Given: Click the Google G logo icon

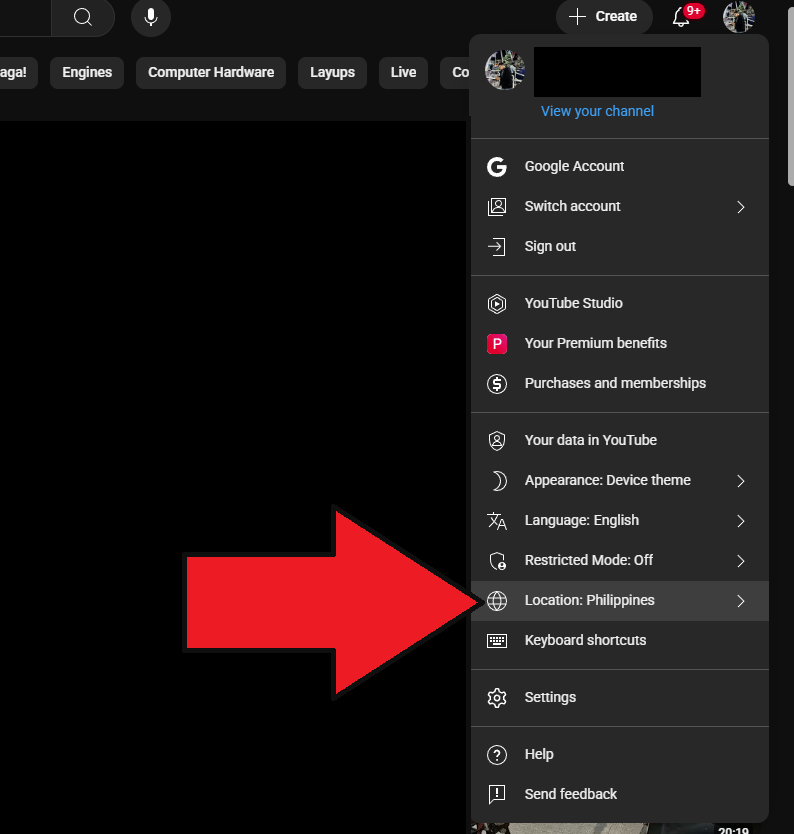Looking at the screenshot, I should click(x=497, y=166).
